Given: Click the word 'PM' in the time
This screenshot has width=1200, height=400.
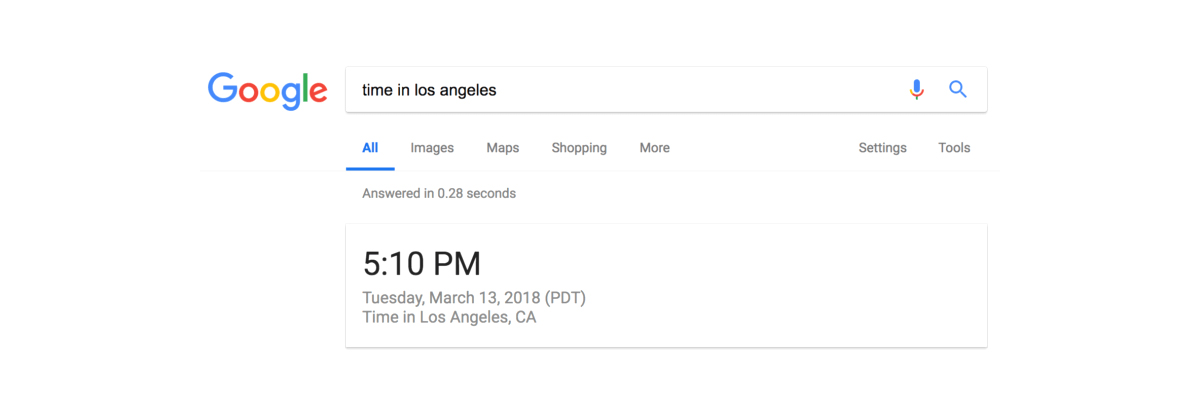Looking at the screenshot, I should 456,264.
